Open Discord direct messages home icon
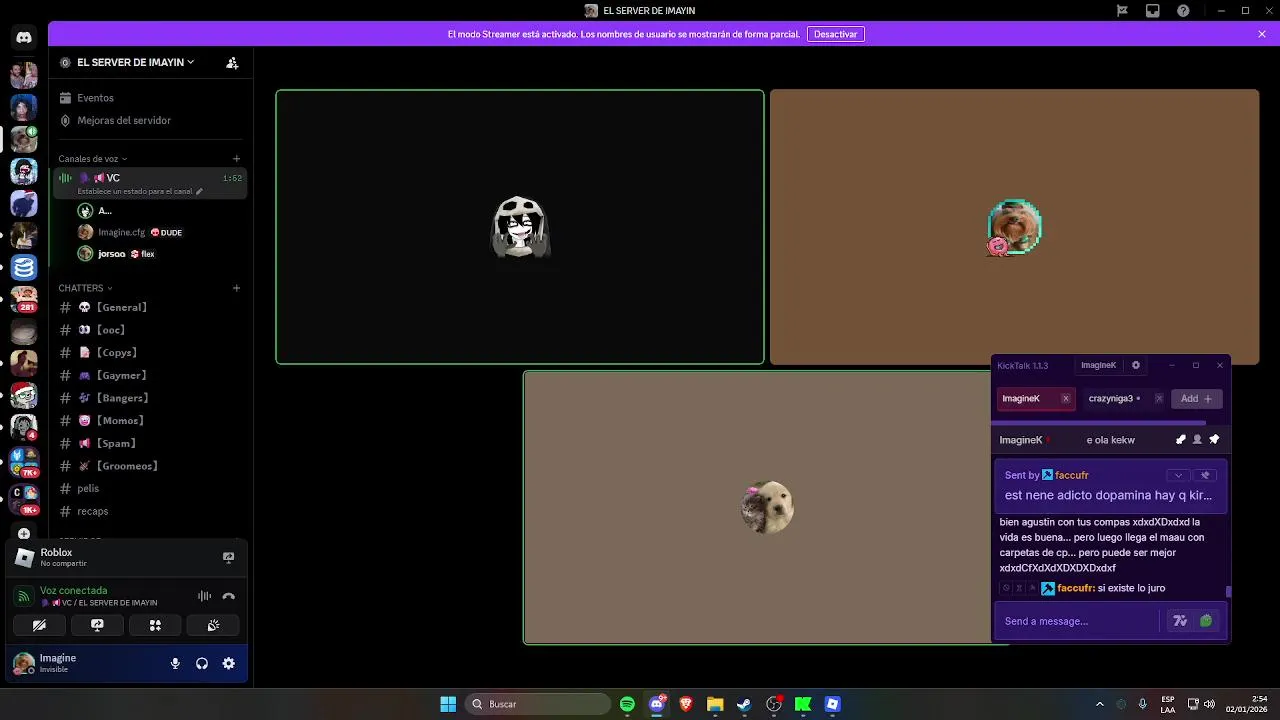 pyautogui.click(x=24, y=37)
